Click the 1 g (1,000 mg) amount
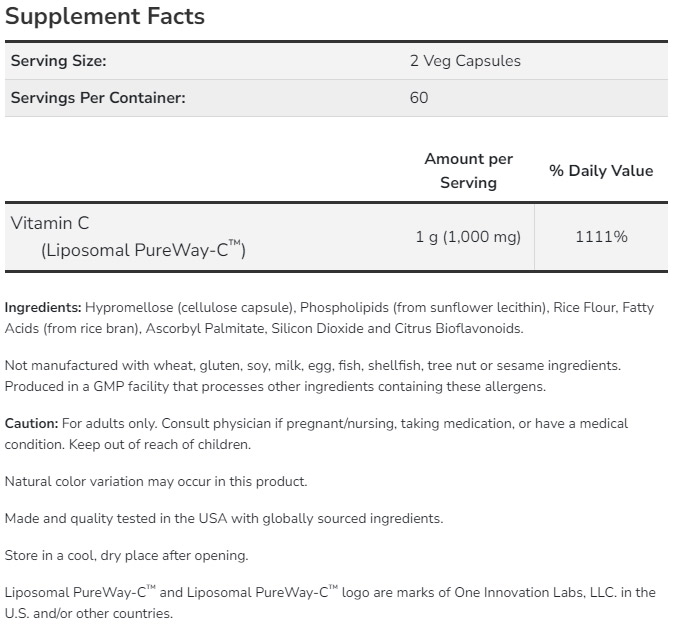The width and height of the screenshot is (673, 628). click(x=468, y=237)
